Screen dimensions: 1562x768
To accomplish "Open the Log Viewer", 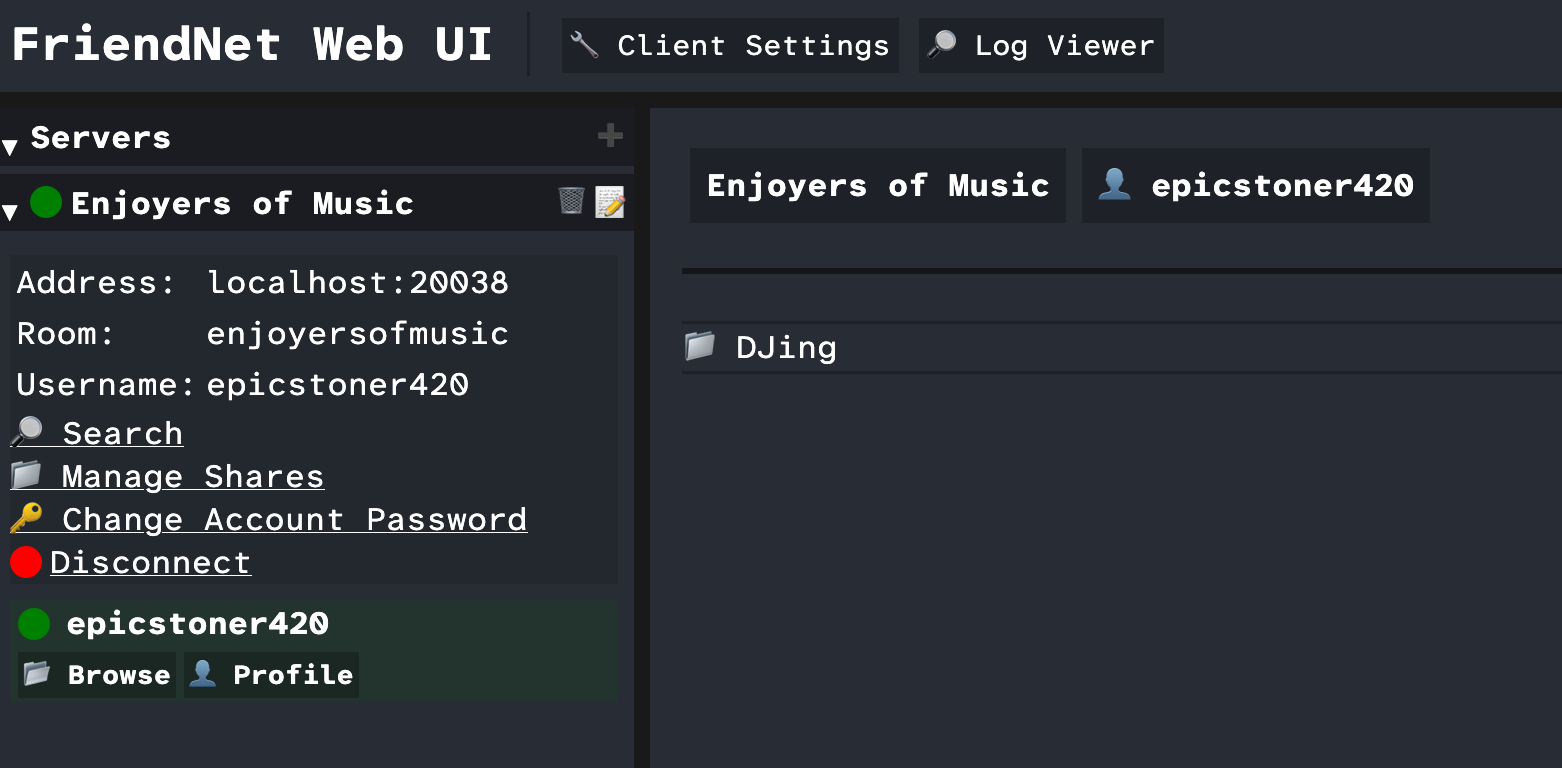I will coord(1041,46).
